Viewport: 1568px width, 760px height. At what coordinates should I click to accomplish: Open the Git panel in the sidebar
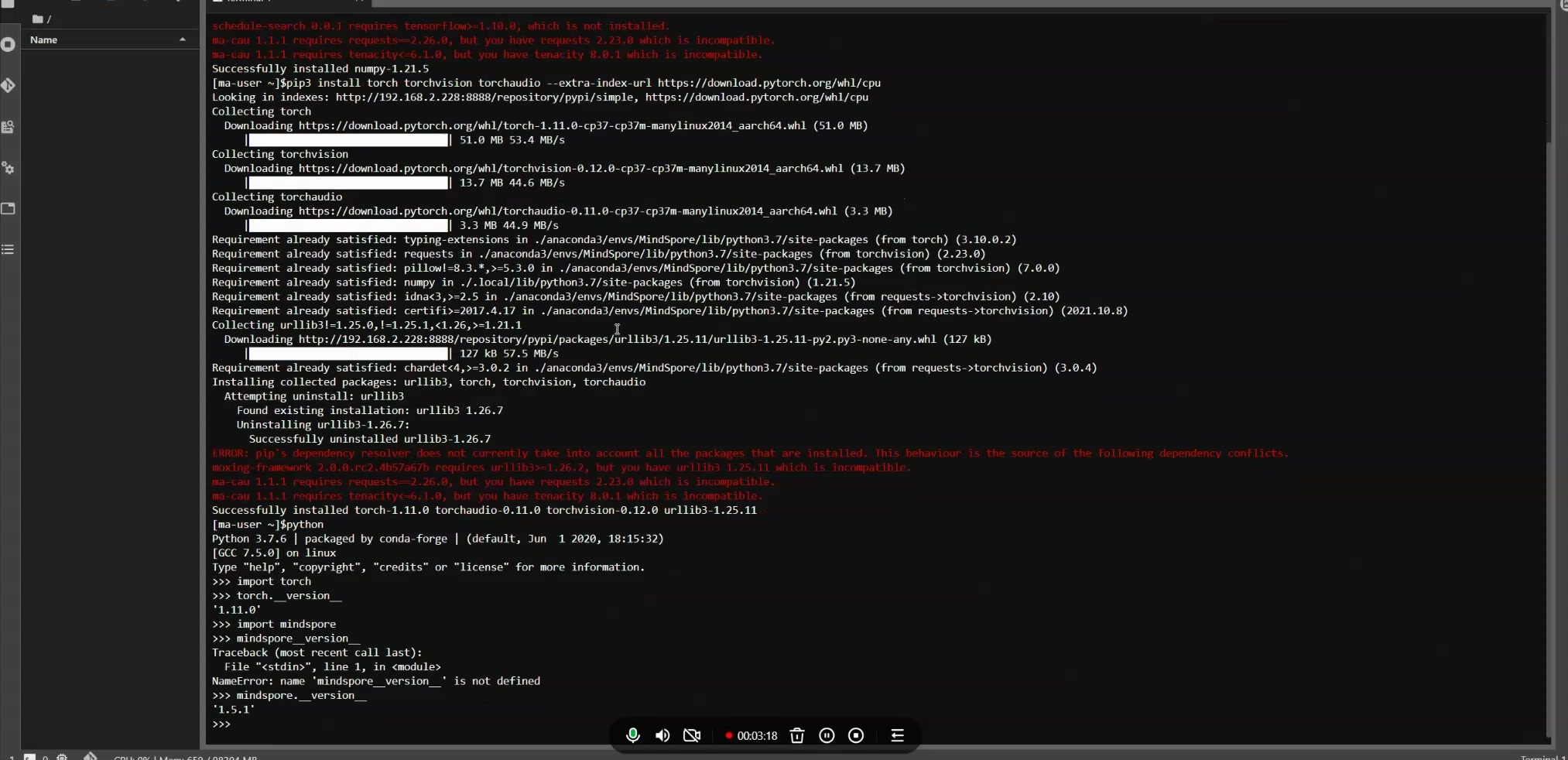[9, 86]
